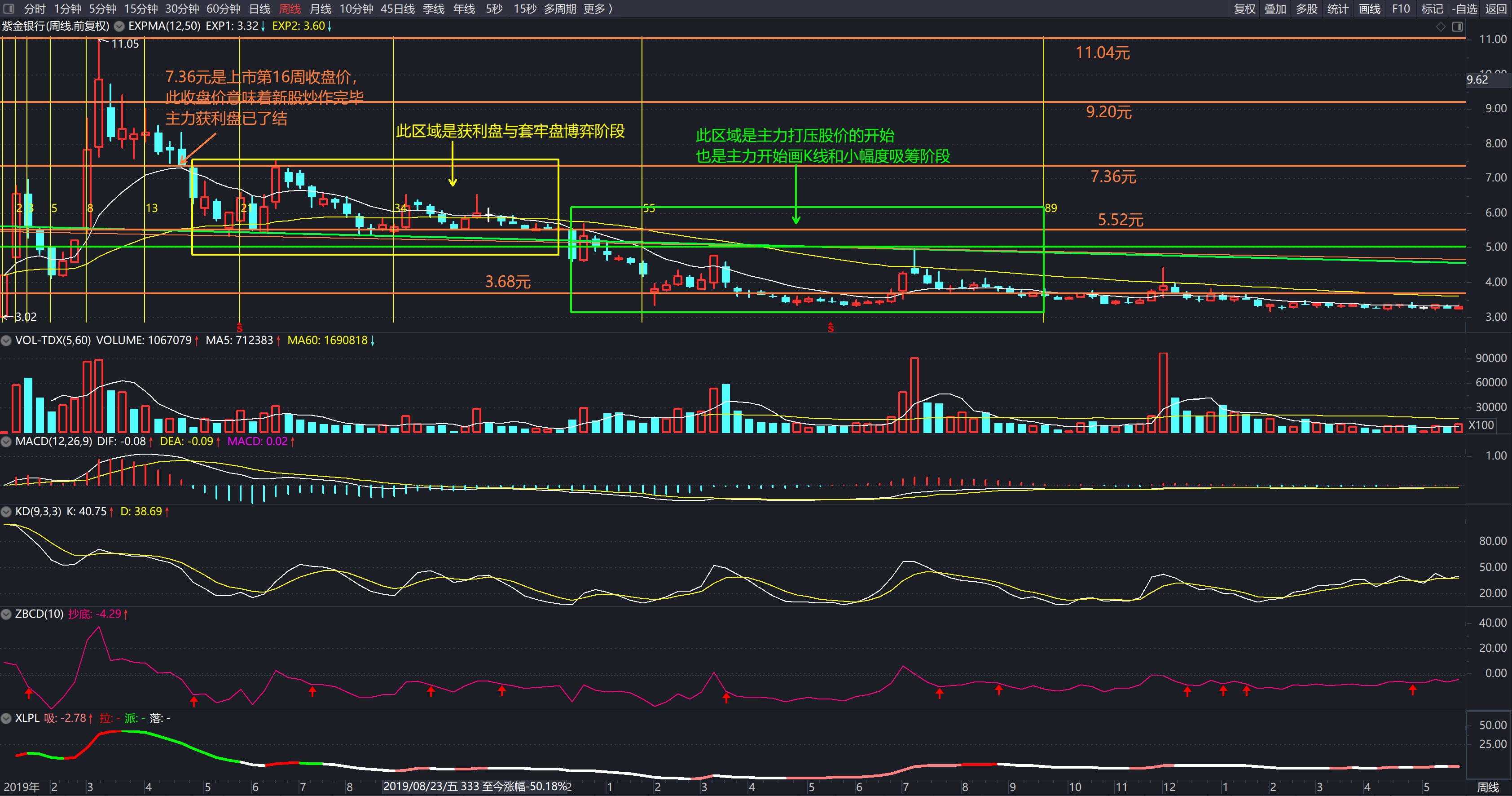The height and width of the screenshot is (796, 1512).
Task: Click the diamond marker icon
Action: click(x=1440, y=27)
